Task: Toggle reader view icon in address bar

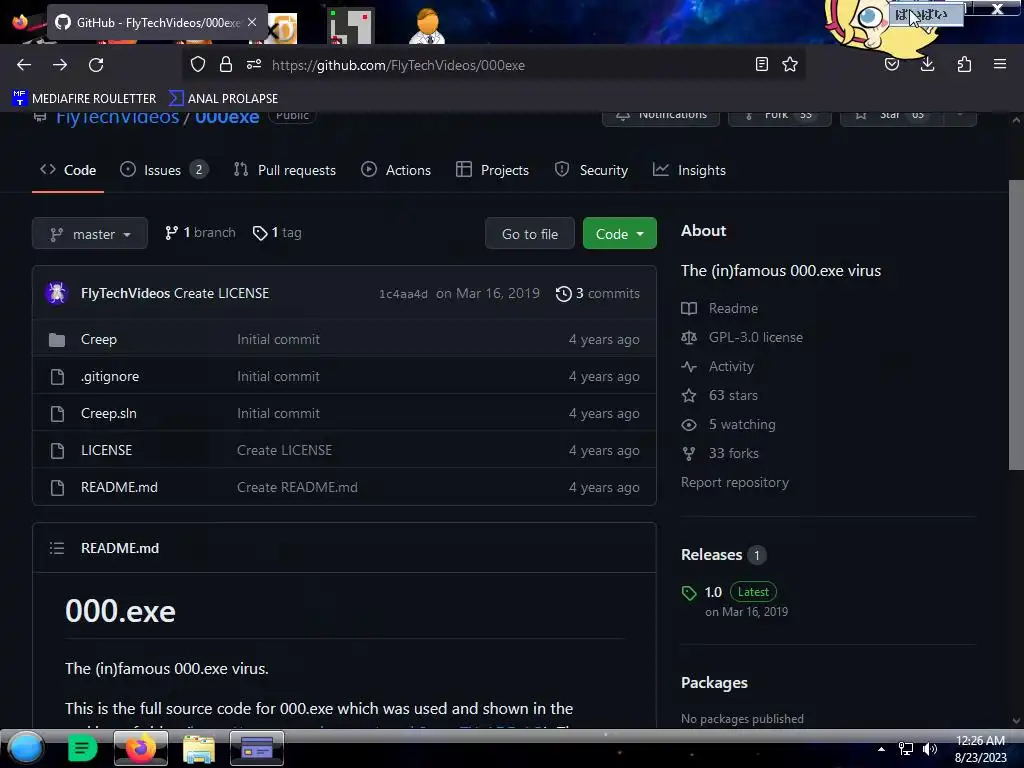Action: pos(761,65)
